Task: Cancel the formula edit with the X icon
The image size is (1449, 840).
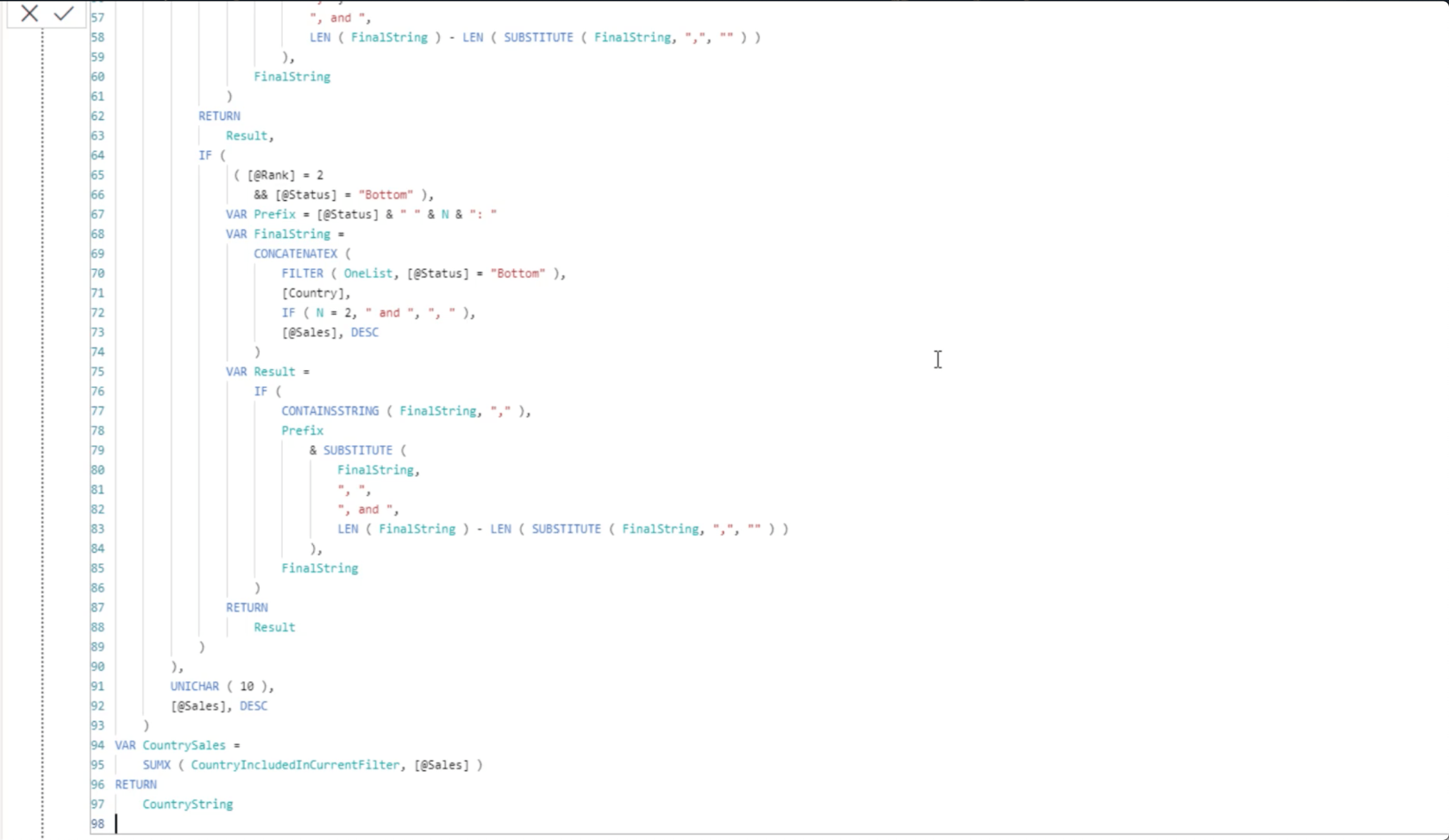Action: [x=29, y=14]
